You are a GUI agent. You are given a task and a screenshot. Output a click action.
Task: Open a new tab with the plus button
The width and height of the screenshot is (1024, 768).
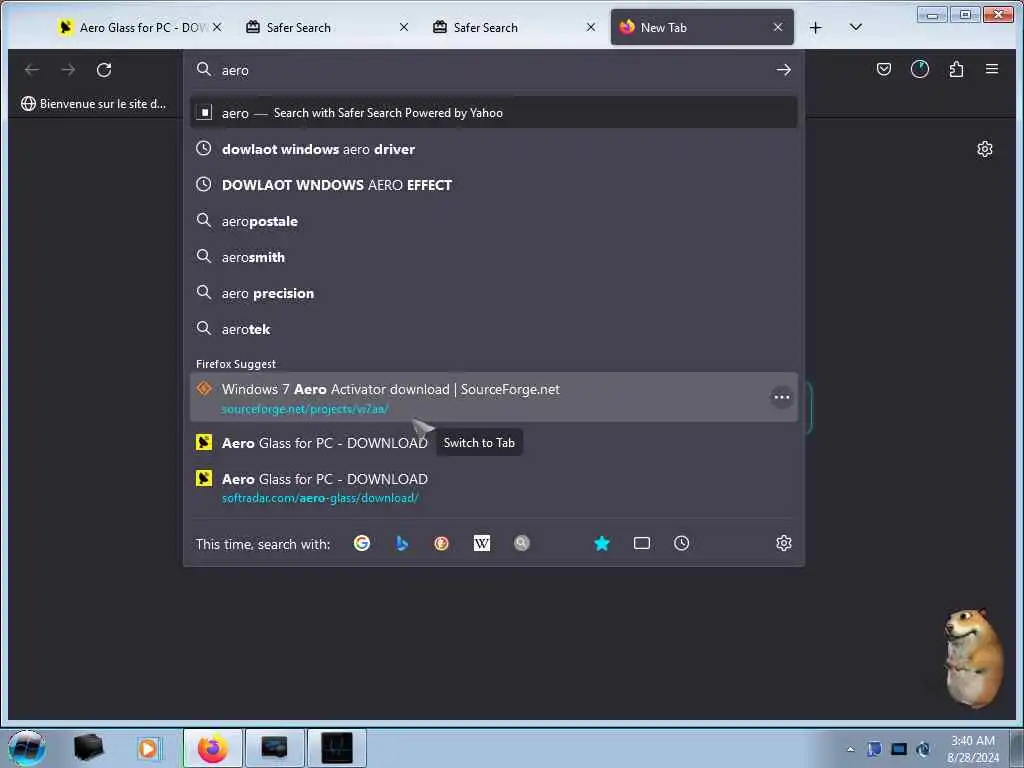(815, 27)
